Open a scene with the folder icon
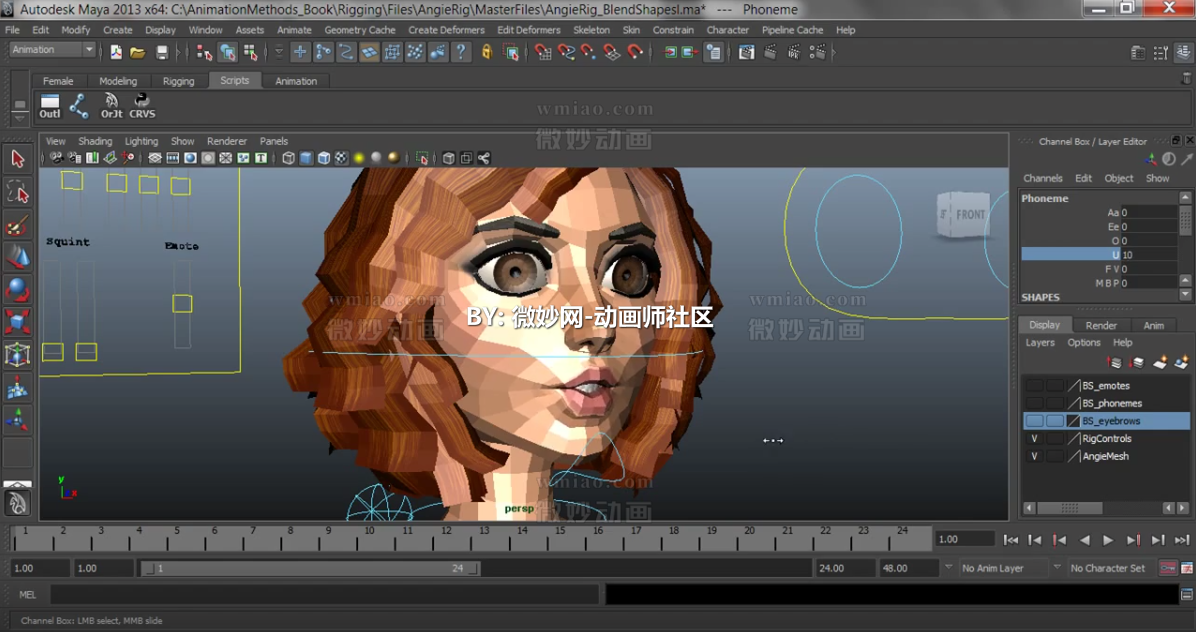Image resolution: width=1196 pixels, height=632 pixels. pos(137,52)
